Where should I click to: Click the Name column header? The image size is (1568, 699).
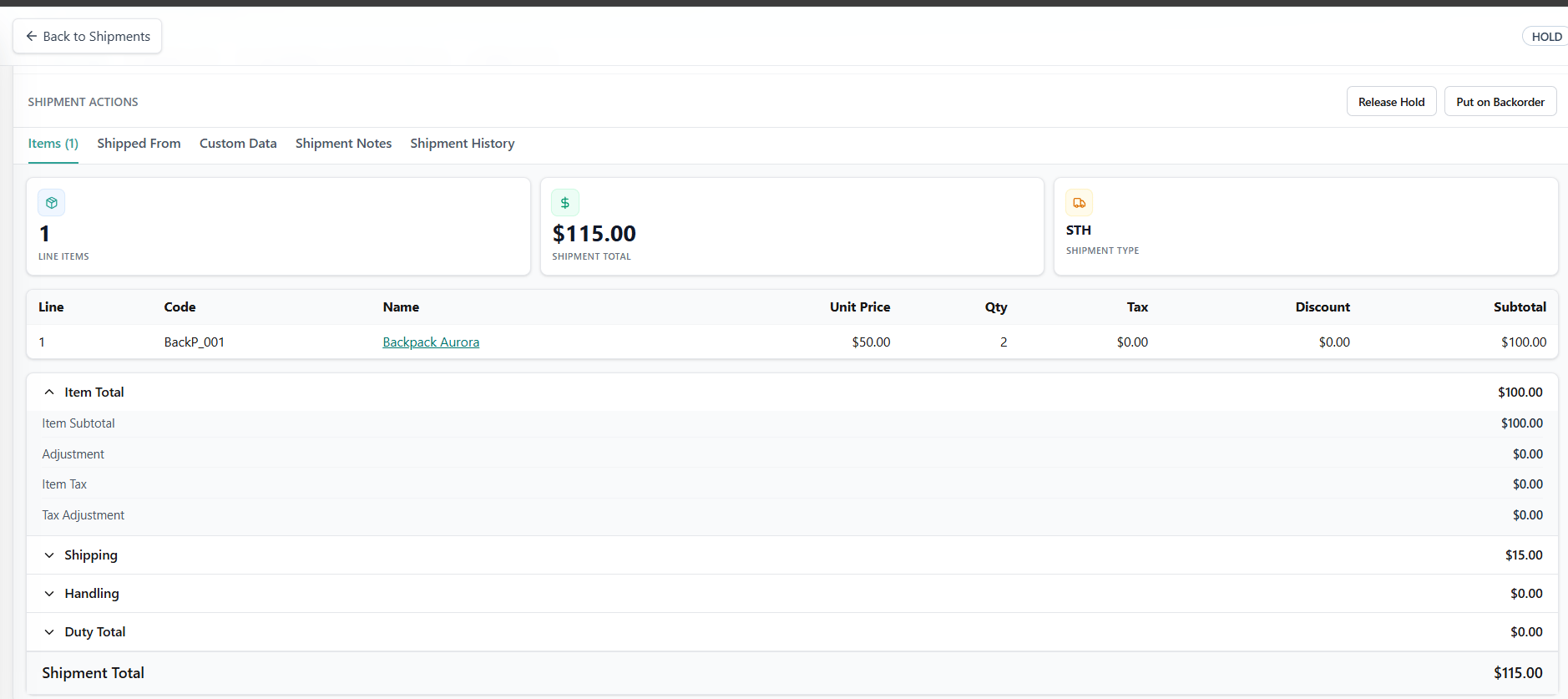click(x=401, y=307)
